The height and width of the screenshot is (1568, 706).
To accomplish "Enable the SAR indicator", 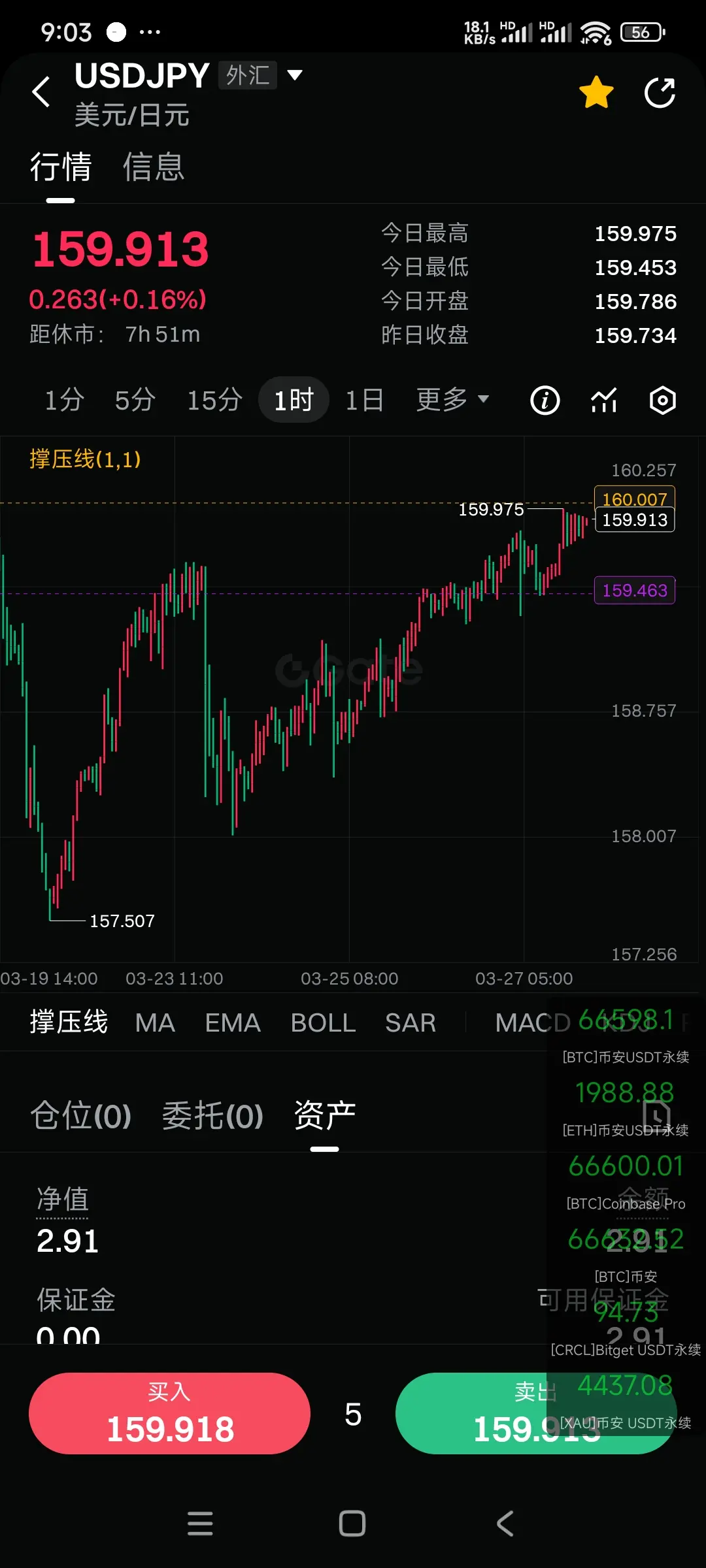I will (x=410, y=1022).
